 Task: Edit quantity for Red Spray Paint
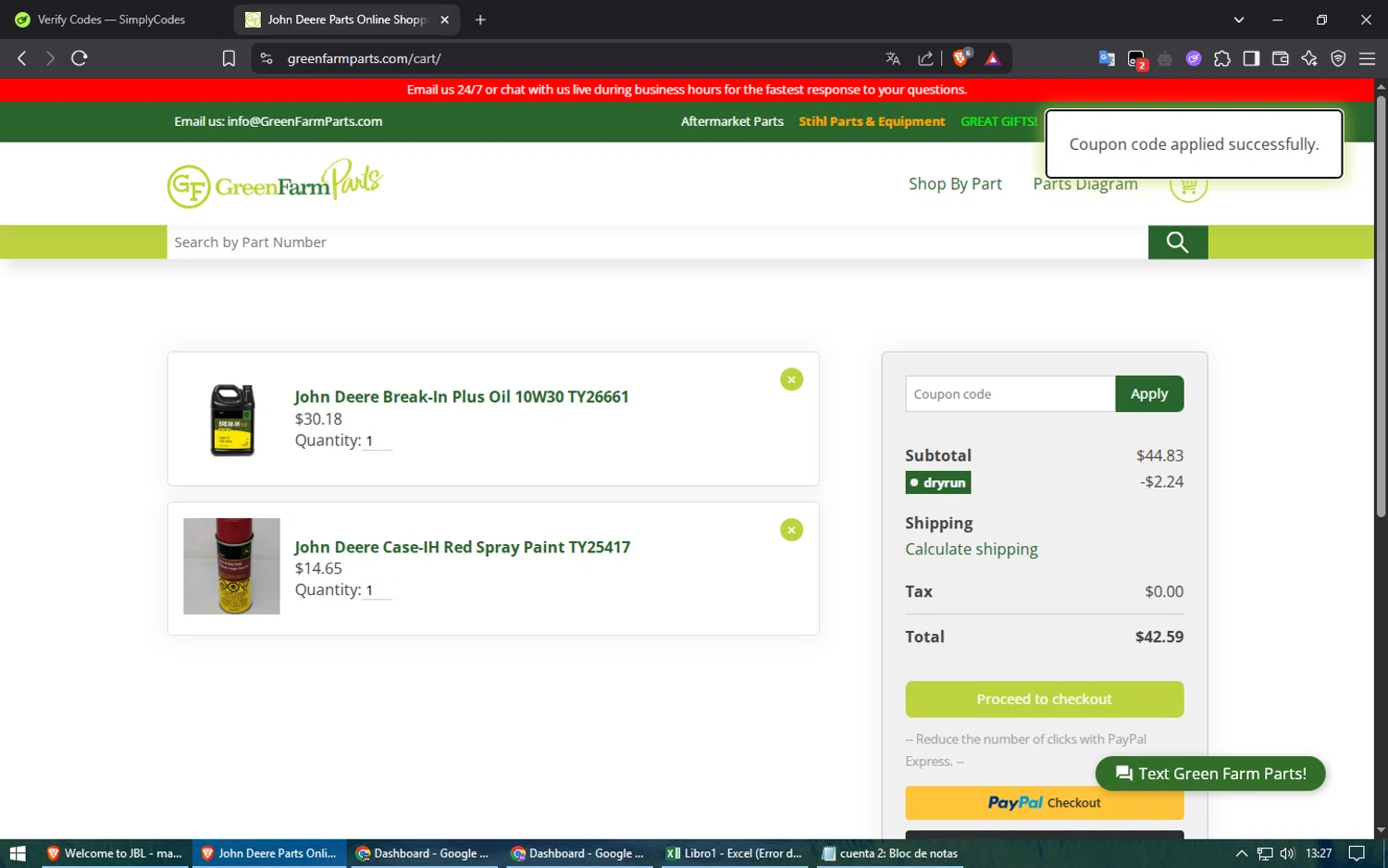pos(378,590)
